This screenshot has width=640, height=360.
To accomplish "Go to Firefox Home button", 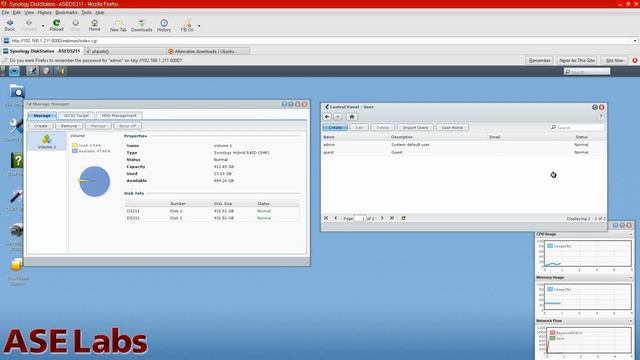I will pyautogui.click(x=94, y=25).
